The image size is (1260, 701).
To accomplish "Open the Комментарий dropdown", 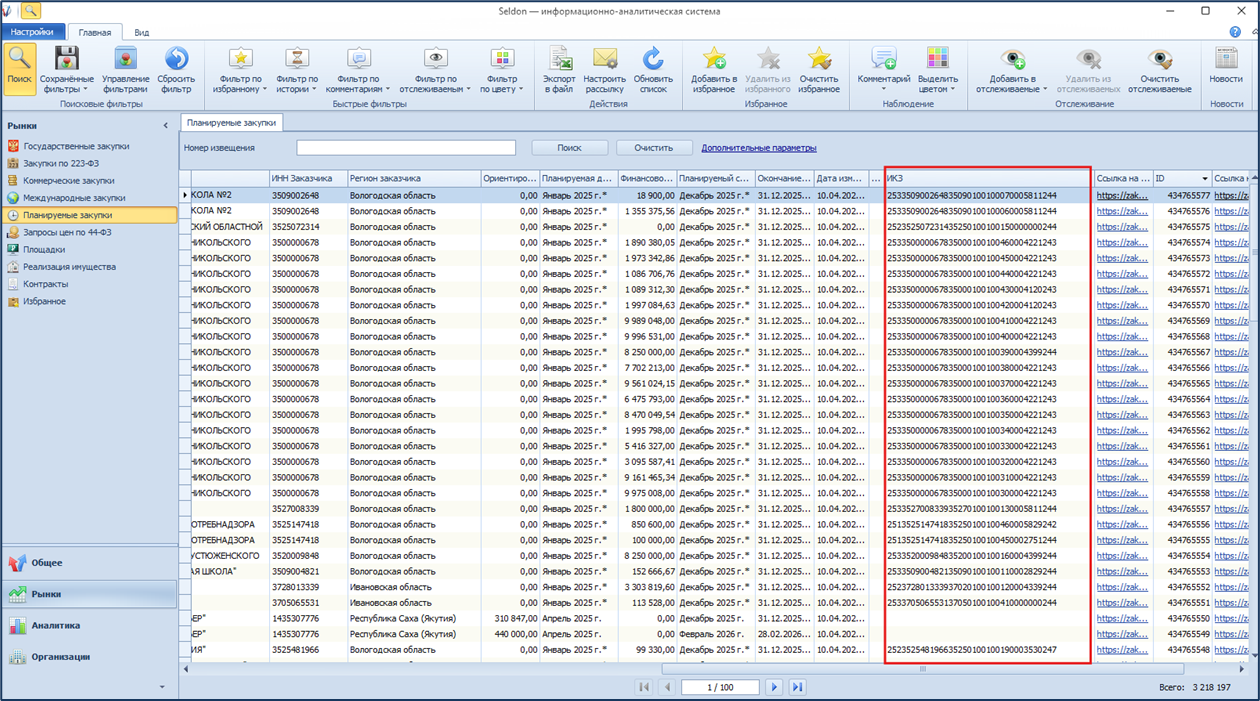I will [884, 69].
